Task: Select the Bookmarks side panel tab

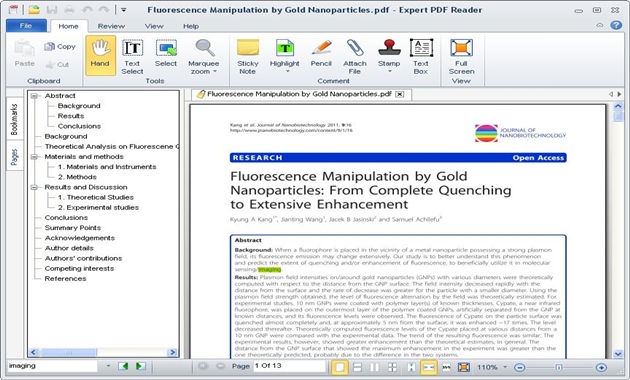Action: (x=15, y=119)
